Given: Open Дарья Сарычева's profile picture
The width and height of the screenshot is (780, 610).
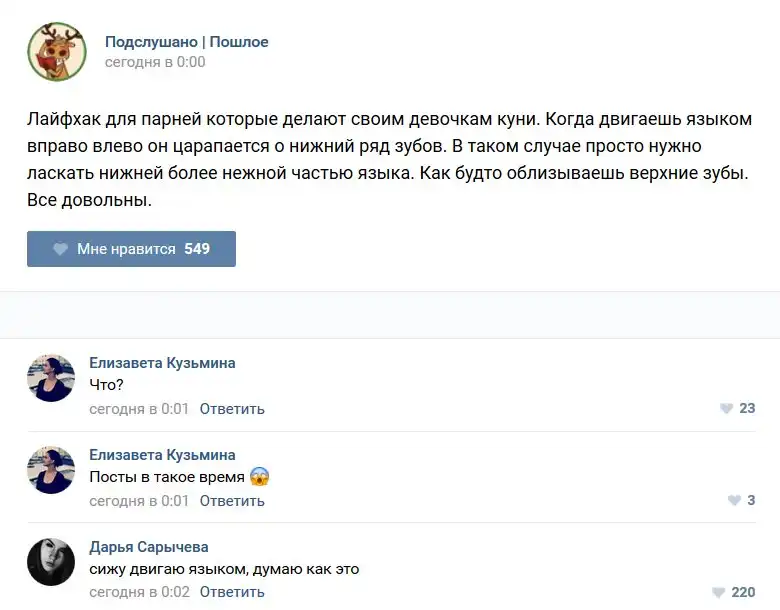Looking at the screenshot, I should click(x=51, y=562).
